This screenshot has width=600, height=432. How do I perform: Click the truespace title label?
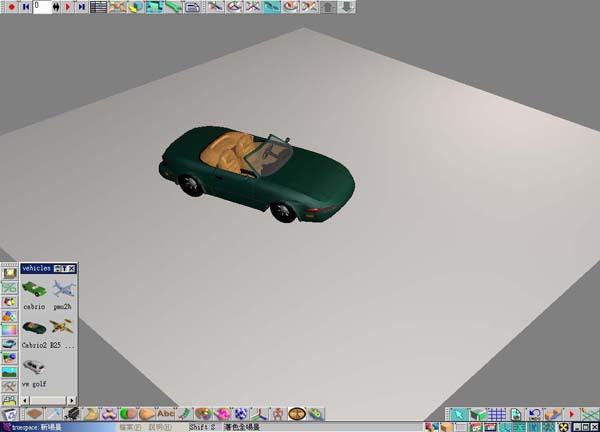tap(18, 427)
